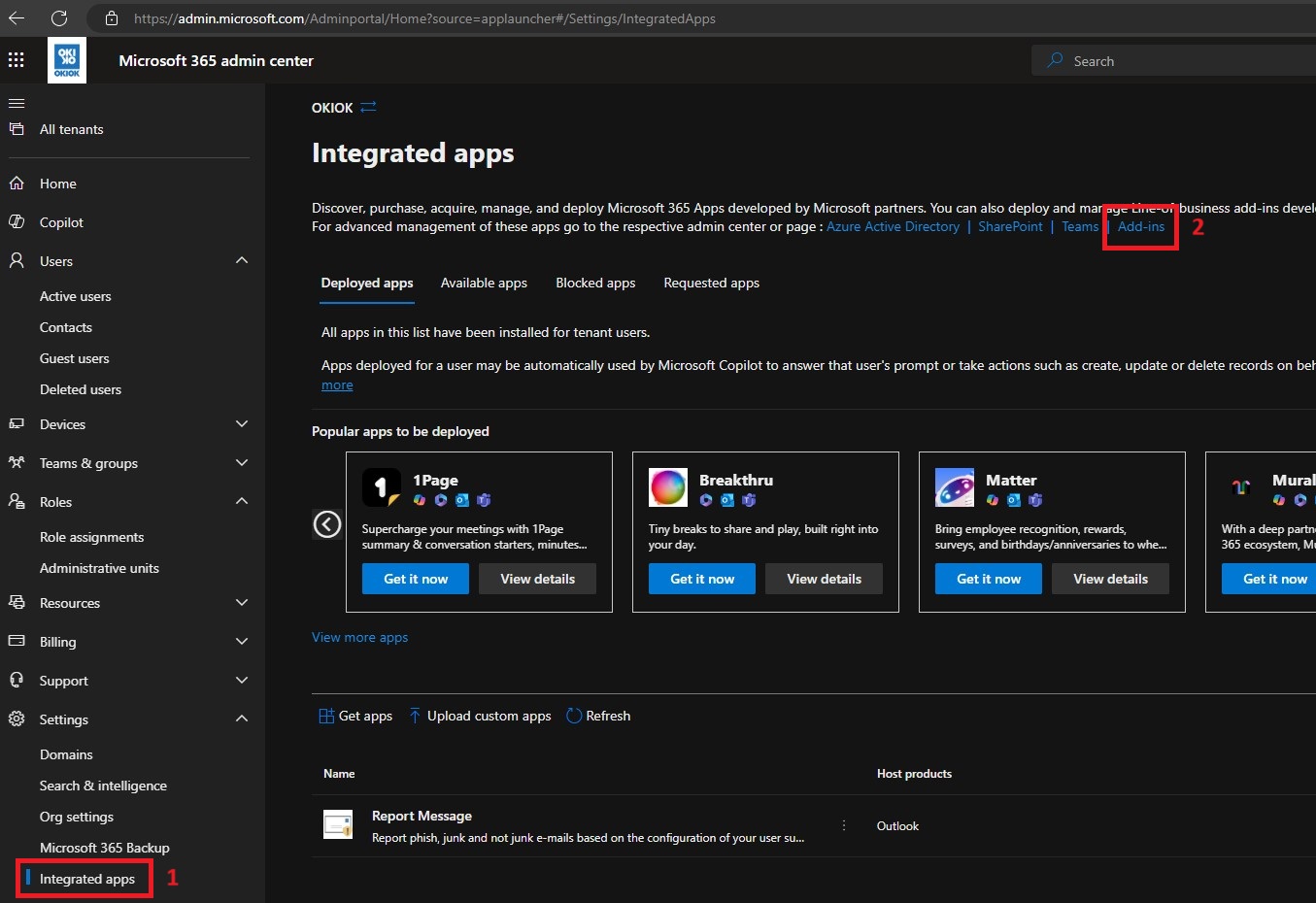Click the 'more' link below description

coord(337,385)
